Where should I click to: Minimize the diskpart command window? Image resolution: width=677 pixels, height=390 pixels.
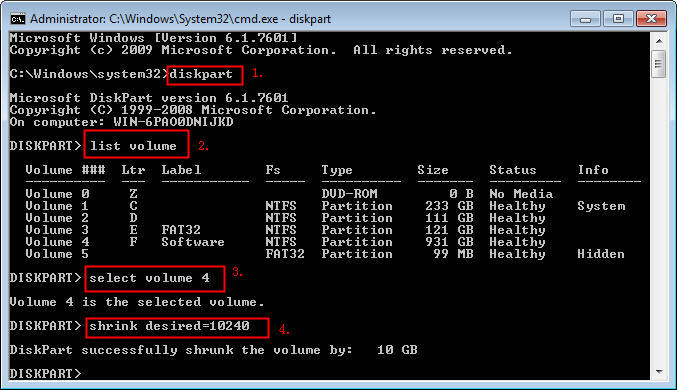(x=585, y=19)
